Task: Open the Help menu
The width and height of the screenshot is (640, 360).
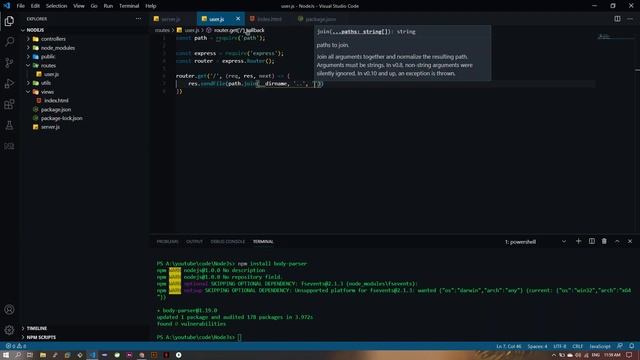Action: [x=151, y=6]
